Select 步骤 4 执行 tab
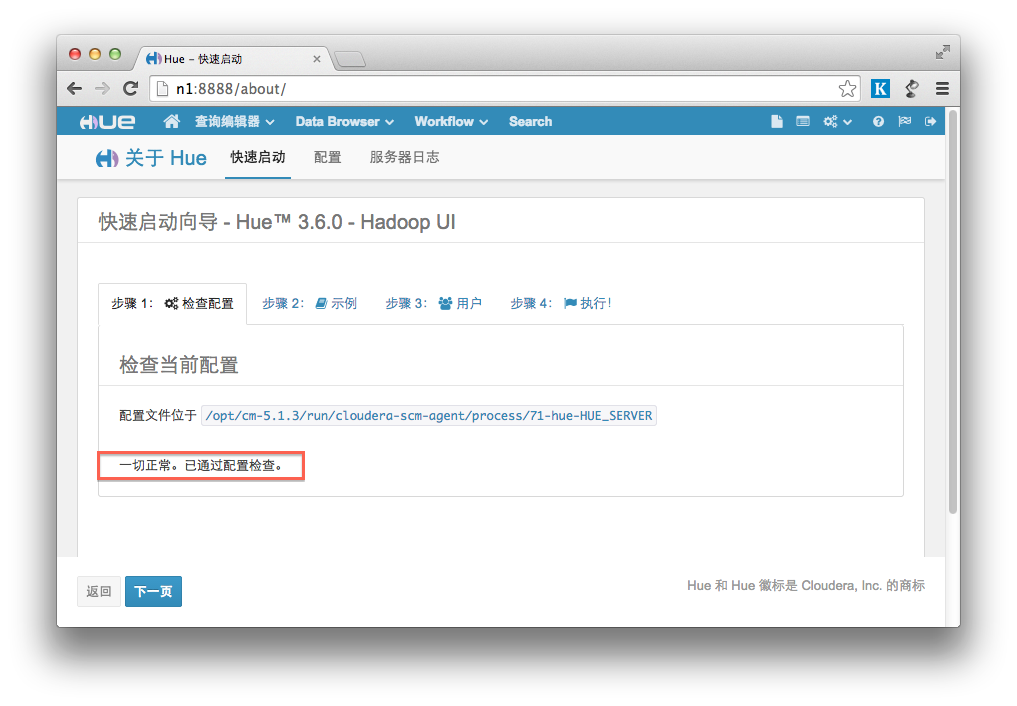Screen dimensions: 1017x706 560,303
